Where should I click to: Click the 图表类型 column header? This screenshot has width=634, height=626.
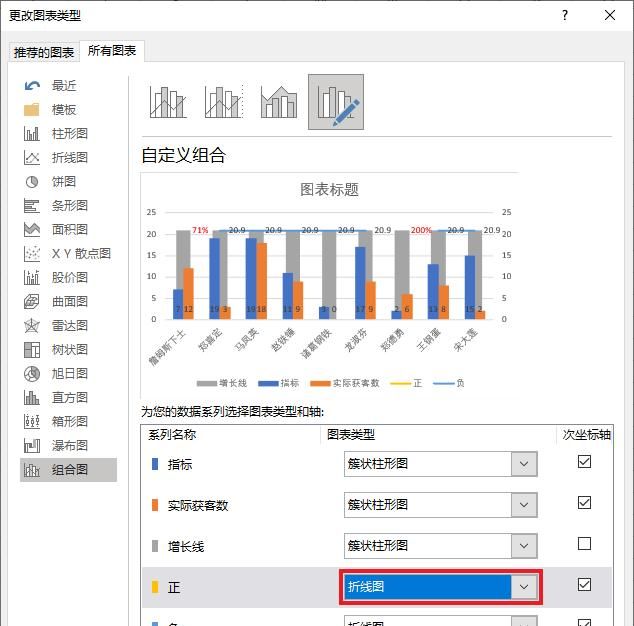[351, 435]
